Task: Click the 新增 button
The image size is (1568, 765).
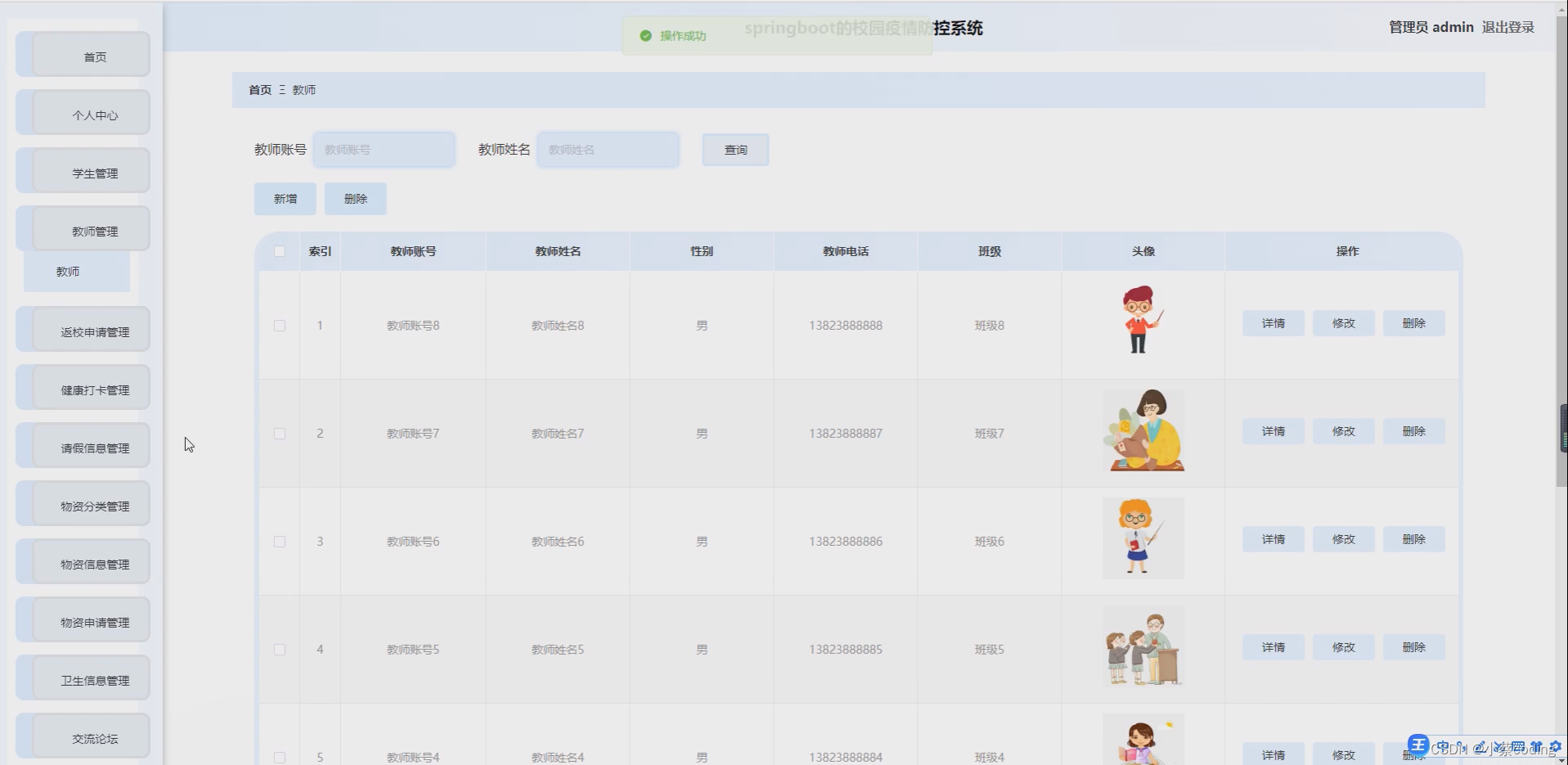Action: 285,199
